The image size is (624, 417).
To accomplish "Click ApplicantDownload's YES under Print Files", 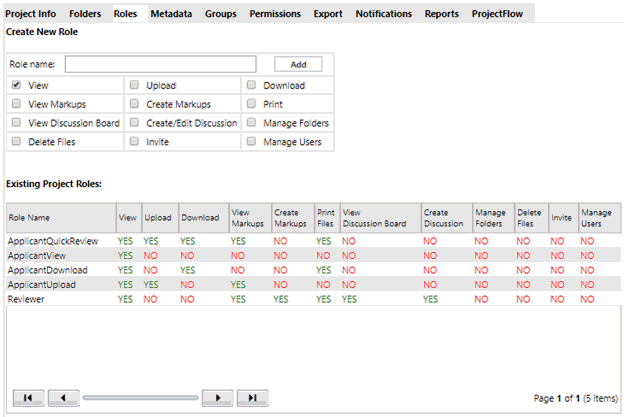I will coord(324,270).
